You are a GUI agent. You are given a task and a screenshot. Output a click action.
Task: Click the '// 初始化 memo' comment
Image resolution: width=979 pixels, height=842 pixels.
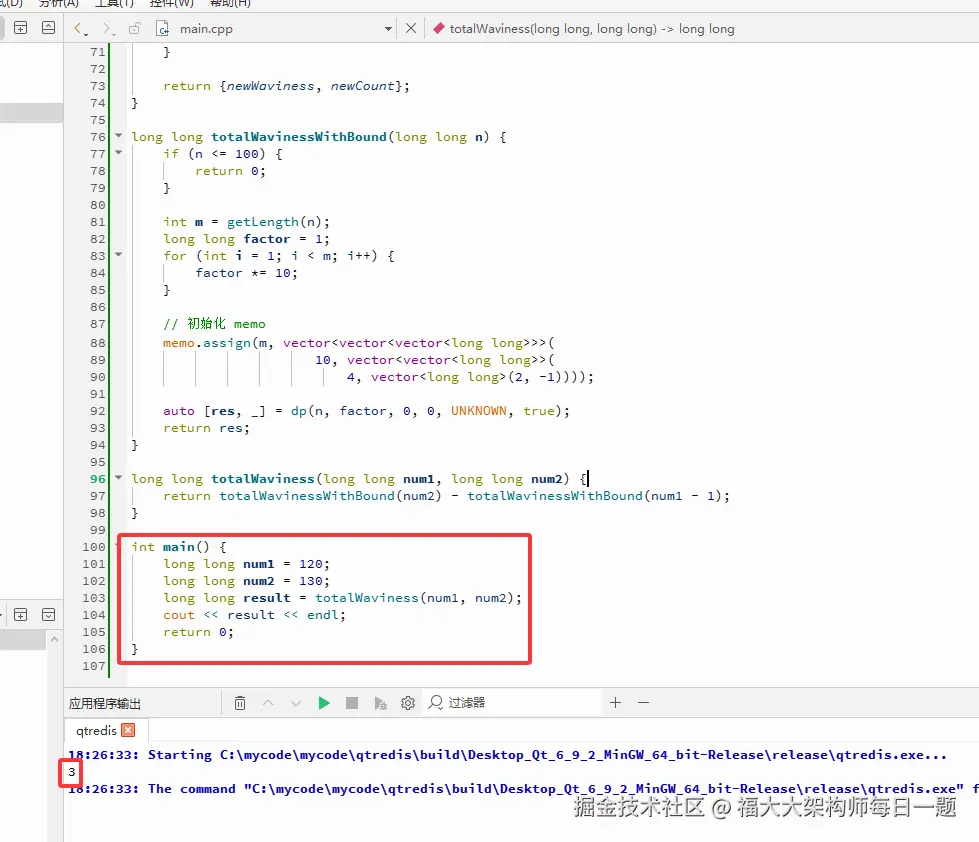(215, 323)
